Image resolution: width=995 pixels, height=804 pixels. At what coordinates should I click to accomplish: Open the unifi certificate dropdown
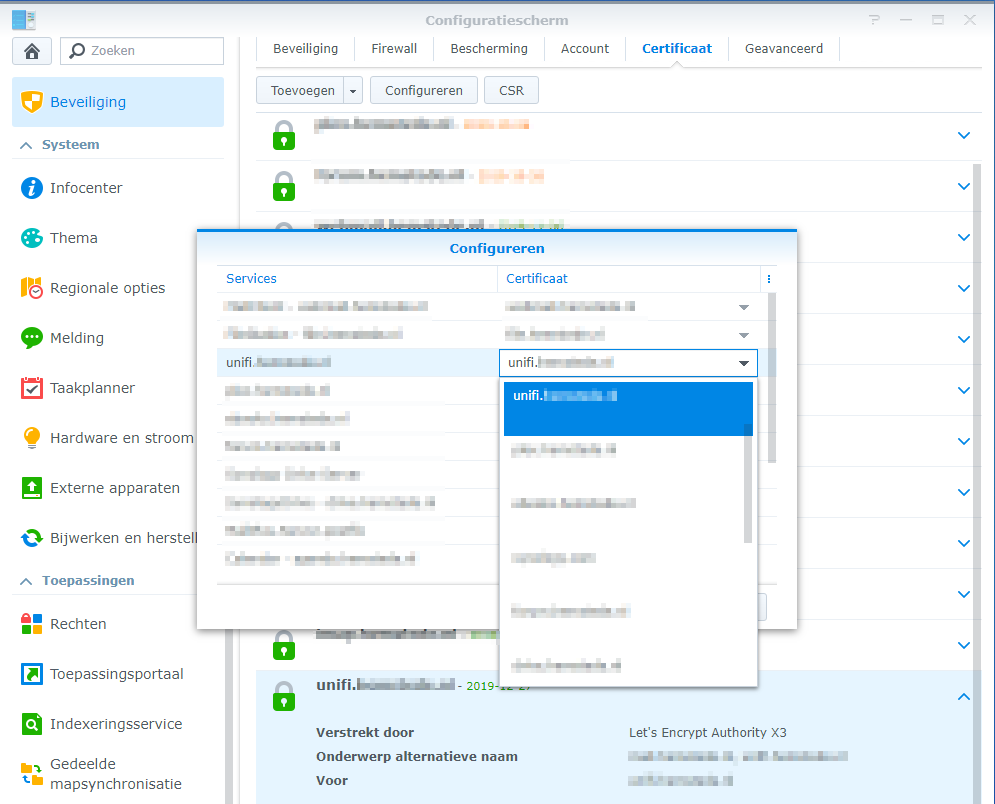(x=743, y=363)
